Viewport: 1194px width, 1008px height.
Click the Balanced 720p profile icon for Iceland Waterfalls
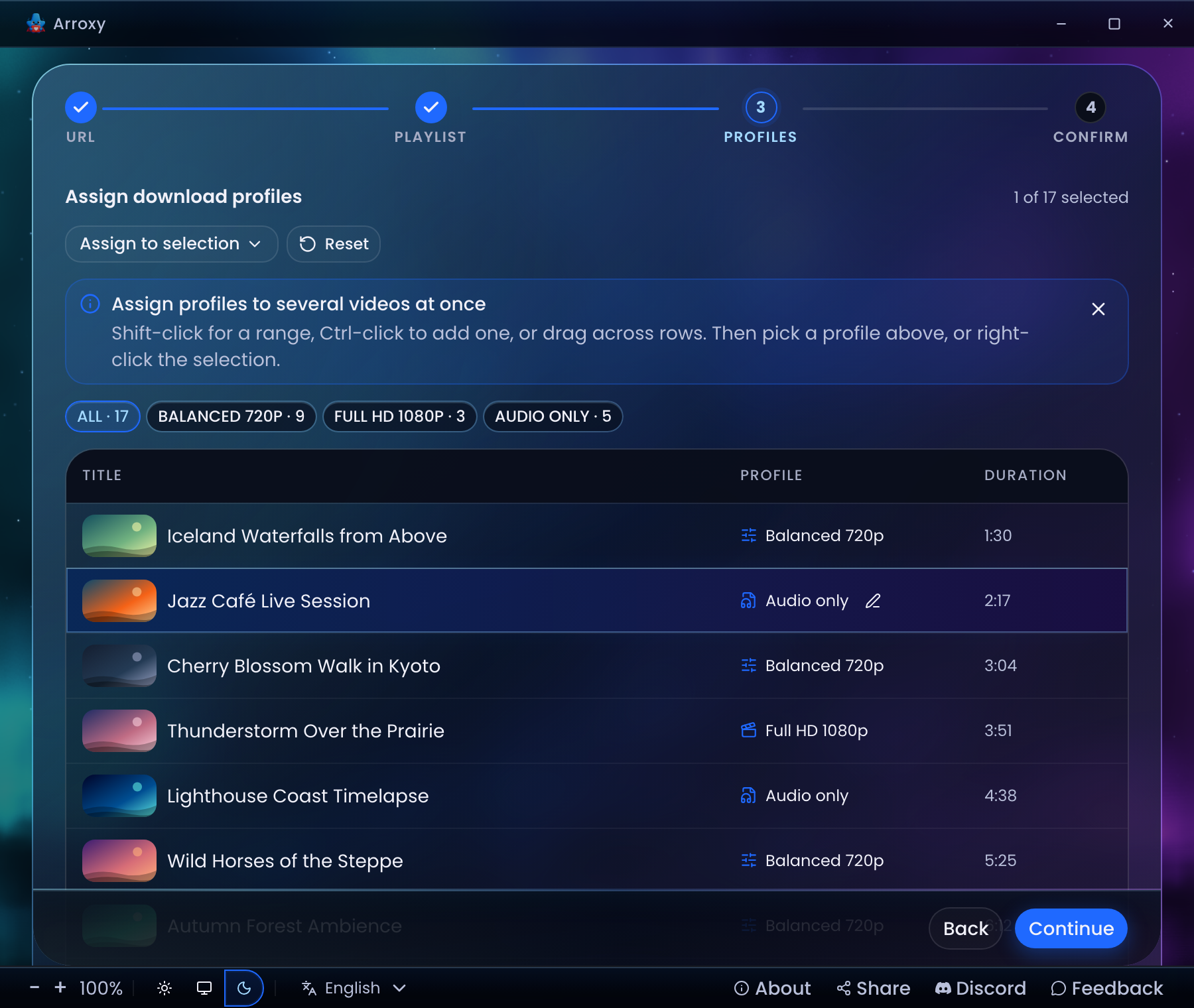pyautogui.click(x=749, y=536)
